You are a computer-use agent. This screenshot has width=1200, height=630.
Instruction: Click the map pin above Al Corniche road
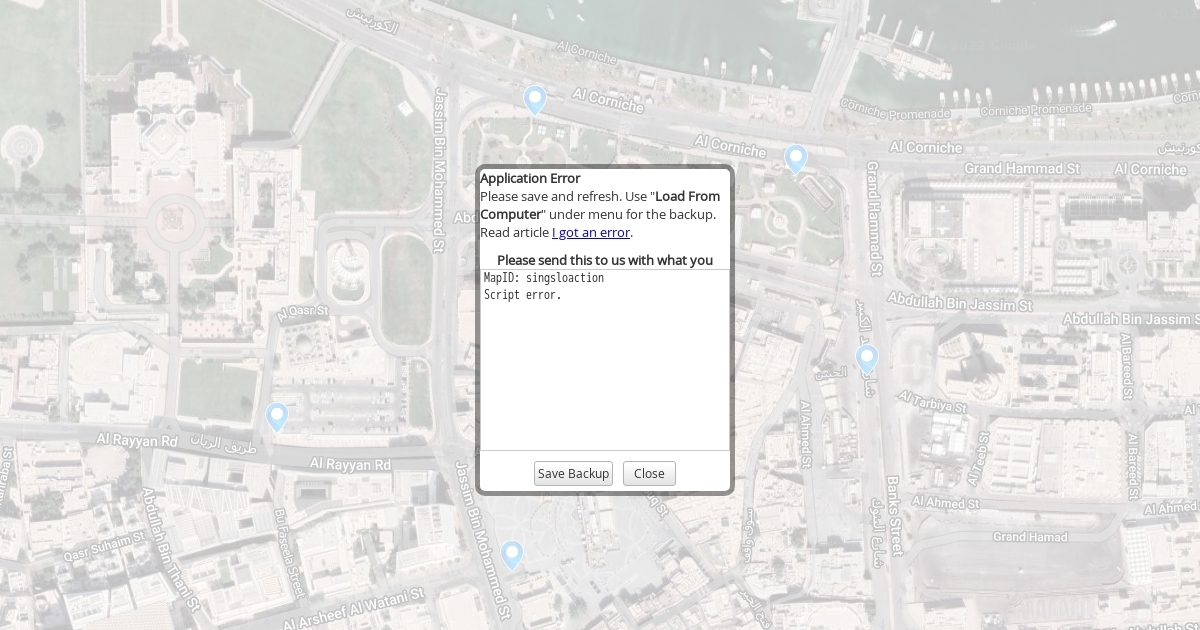coord(535,99)
